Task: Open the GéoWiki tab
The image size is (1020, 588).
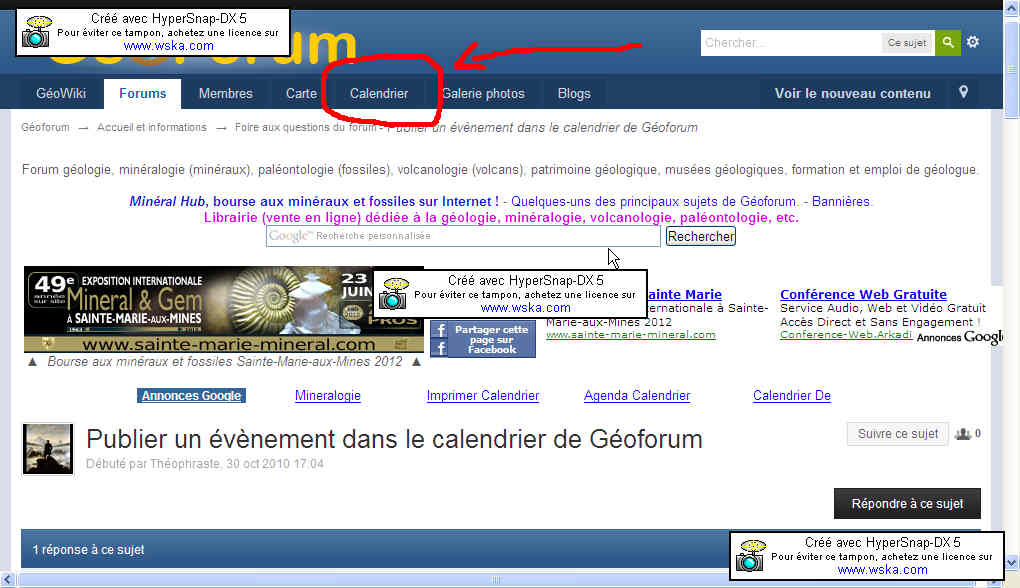Action: click(61, 94)
